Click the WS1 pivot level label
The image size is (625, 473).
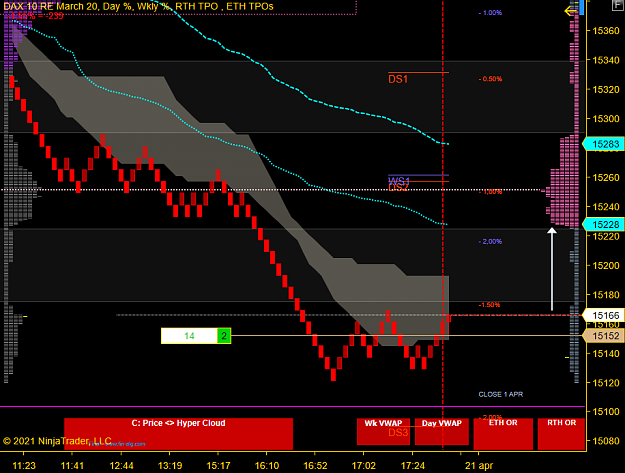click(399, 181)
